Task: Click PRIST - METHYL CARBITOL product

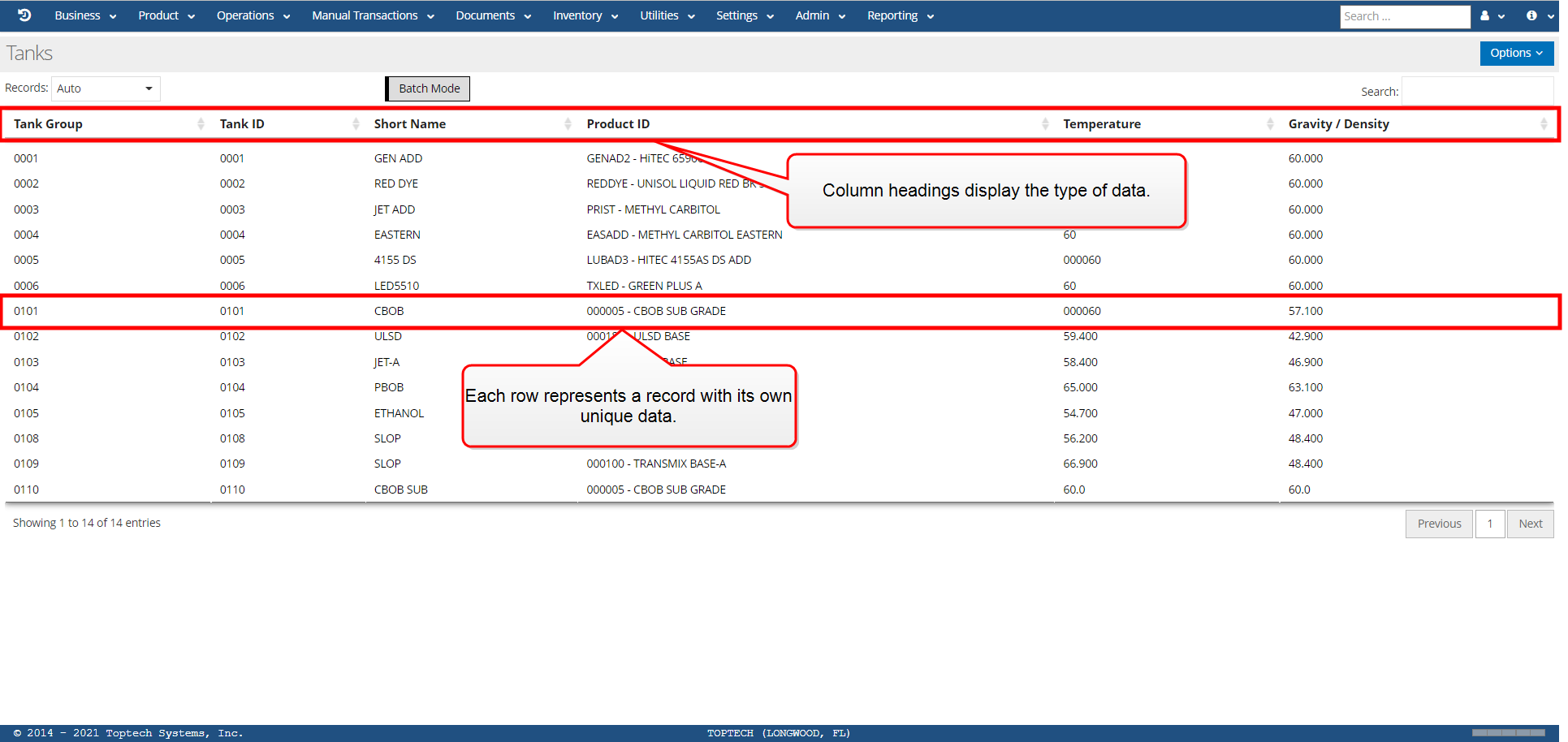Action: click(653, 209)
